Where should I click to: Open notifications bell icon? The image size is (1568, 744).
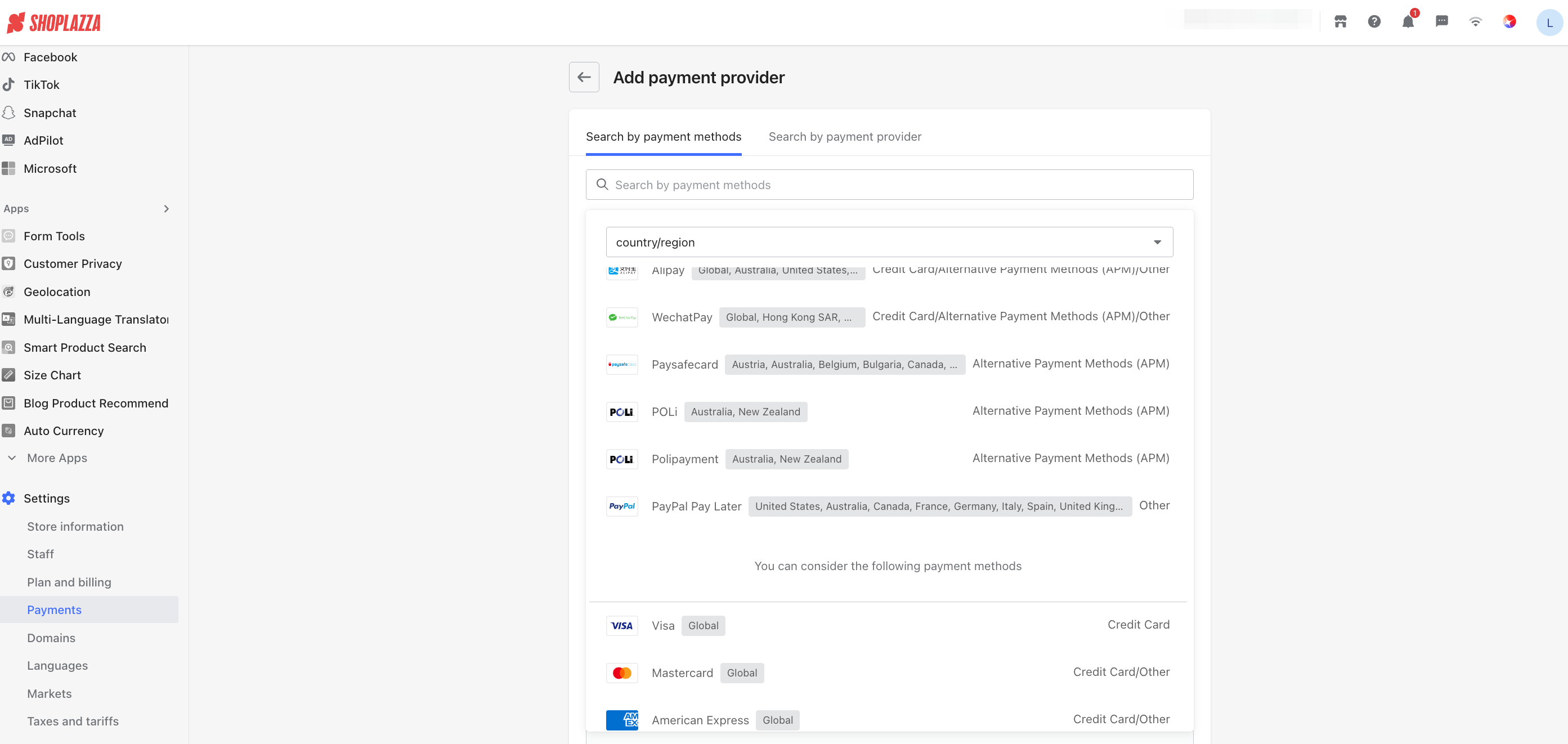point(1408,22)
